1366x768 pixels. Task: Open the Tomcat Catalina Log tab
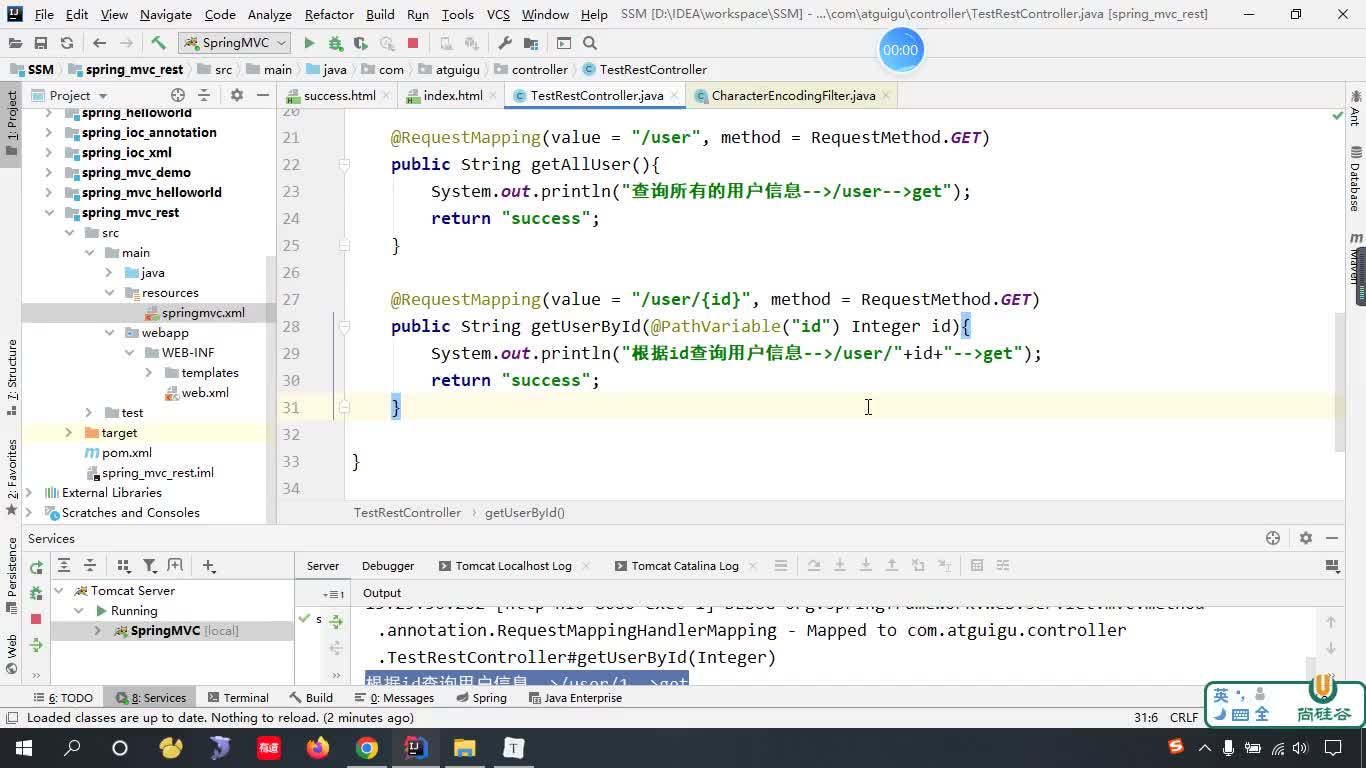tap(685, 565)
